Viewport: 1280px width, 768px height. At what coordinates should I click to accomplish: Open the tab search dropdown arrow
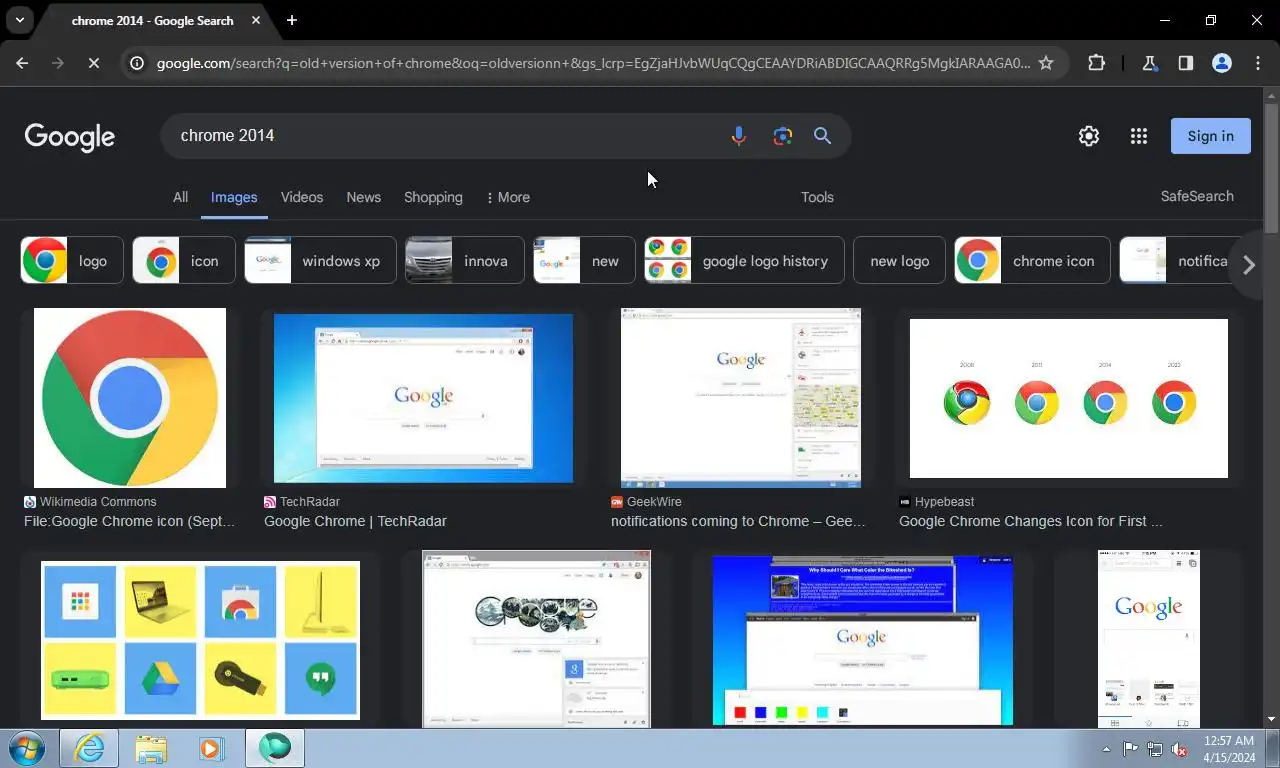tap(19, 20)
